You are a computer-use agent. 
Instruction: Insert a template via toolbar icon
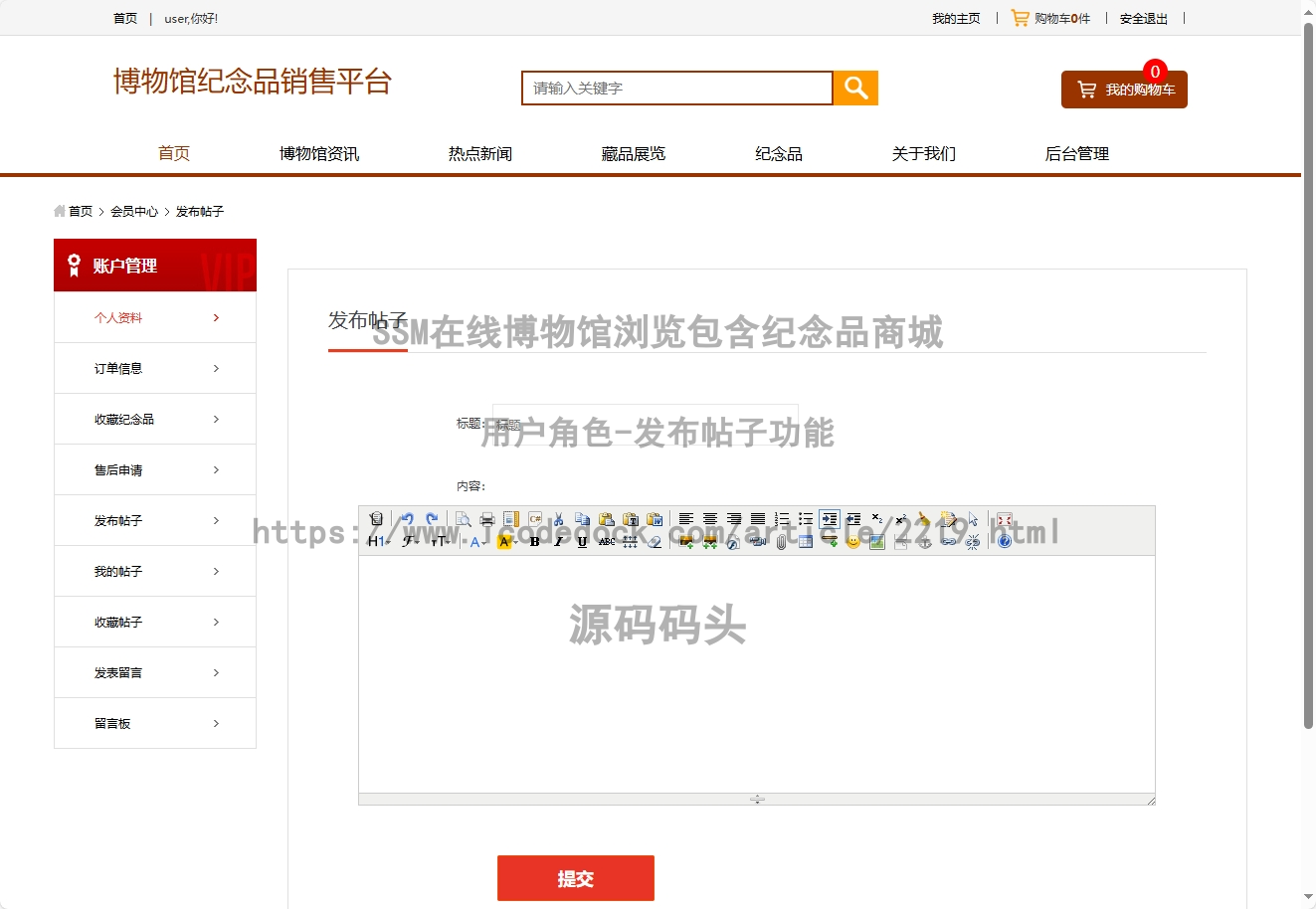[x=511, y=519]
